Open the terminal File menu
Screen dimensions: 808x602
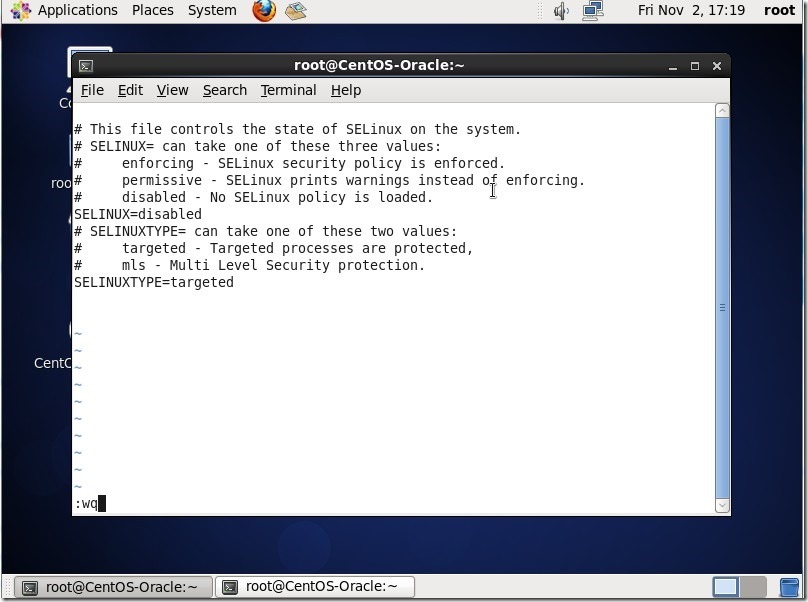click(x=92, y=90)
